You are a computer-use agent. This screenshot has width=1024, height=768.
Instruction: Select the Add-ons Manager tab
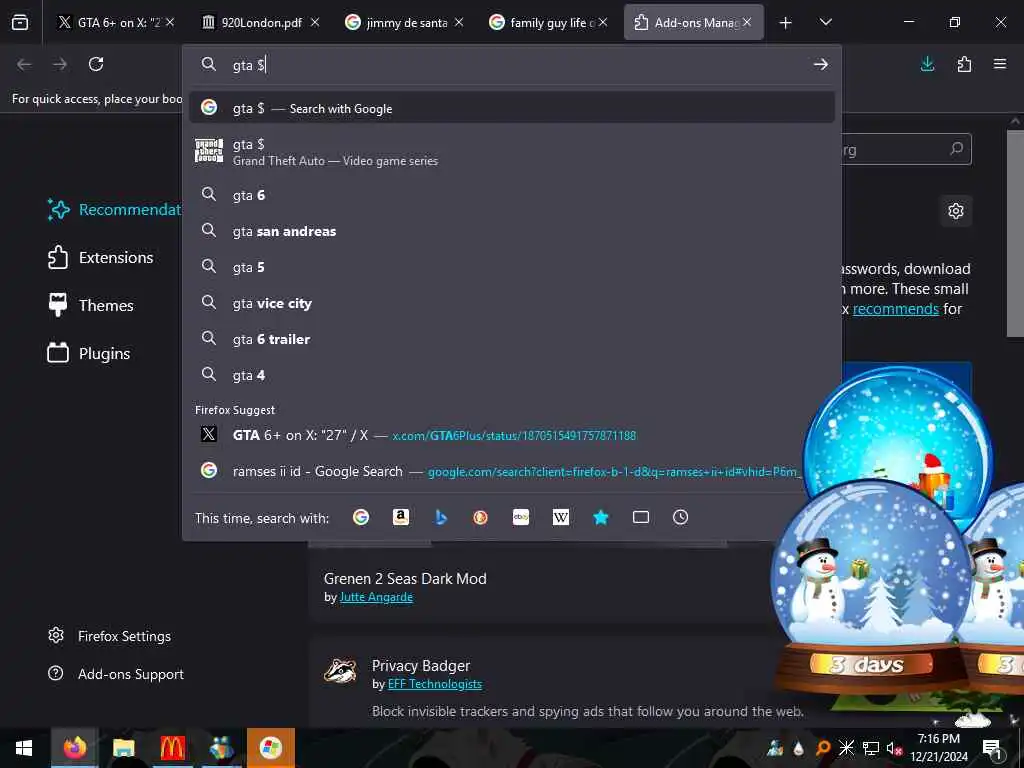pyautogui.click(x=694, y=22)
